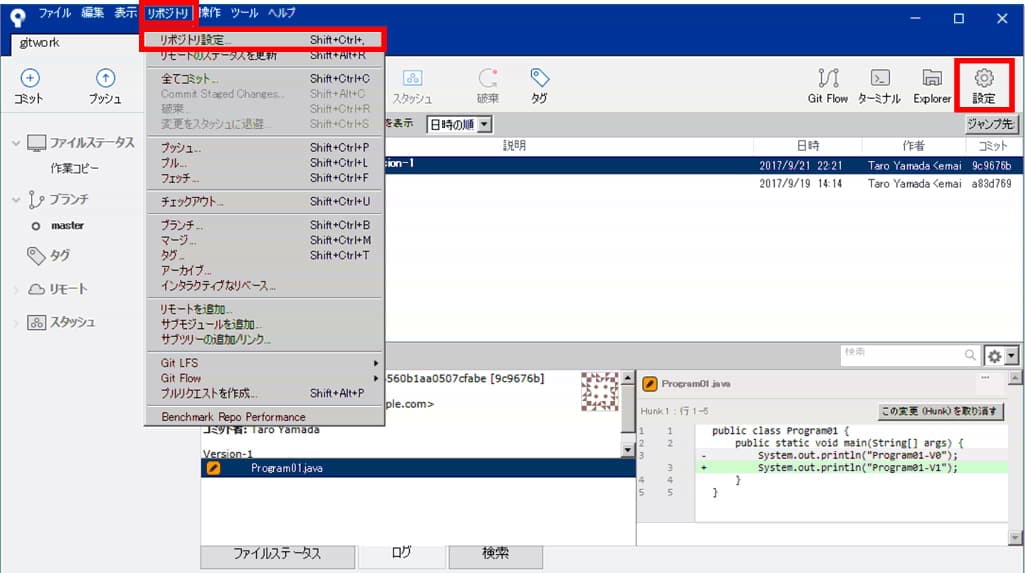Select the Remotes (リモート) sidebar section

(x=58, y=289)
